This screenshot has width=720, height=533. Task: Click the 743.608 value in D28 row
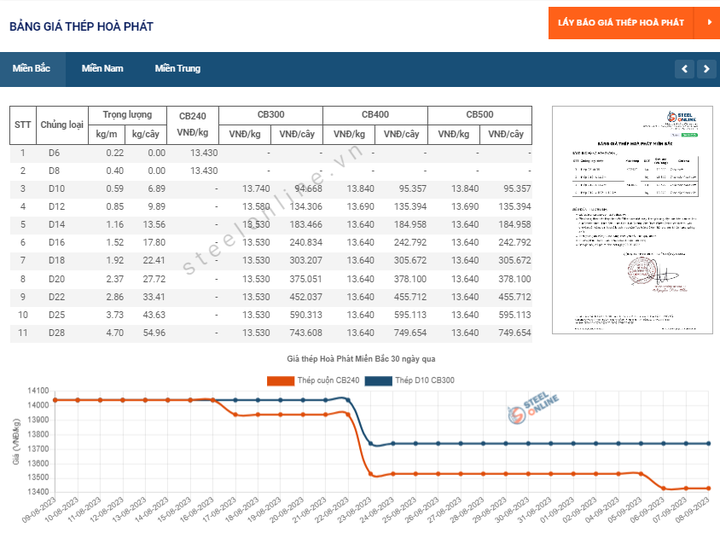tap(306, 333)
